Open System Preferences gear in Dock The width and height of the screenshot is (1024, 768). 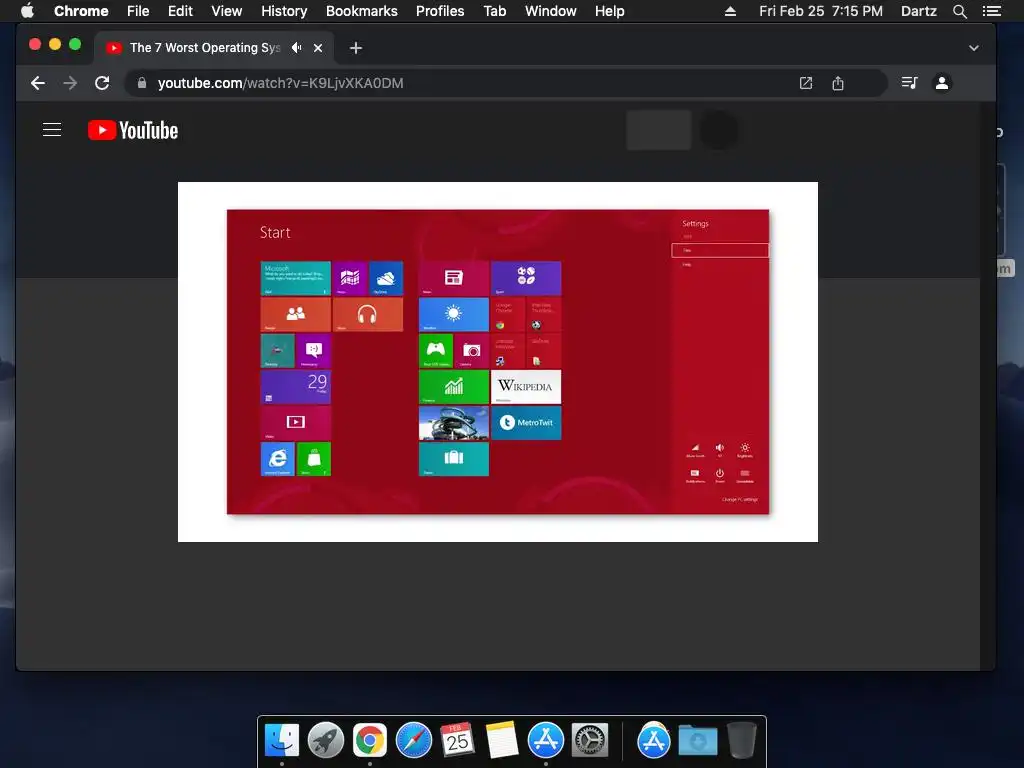pyautogui.click(x=590, y=740)
